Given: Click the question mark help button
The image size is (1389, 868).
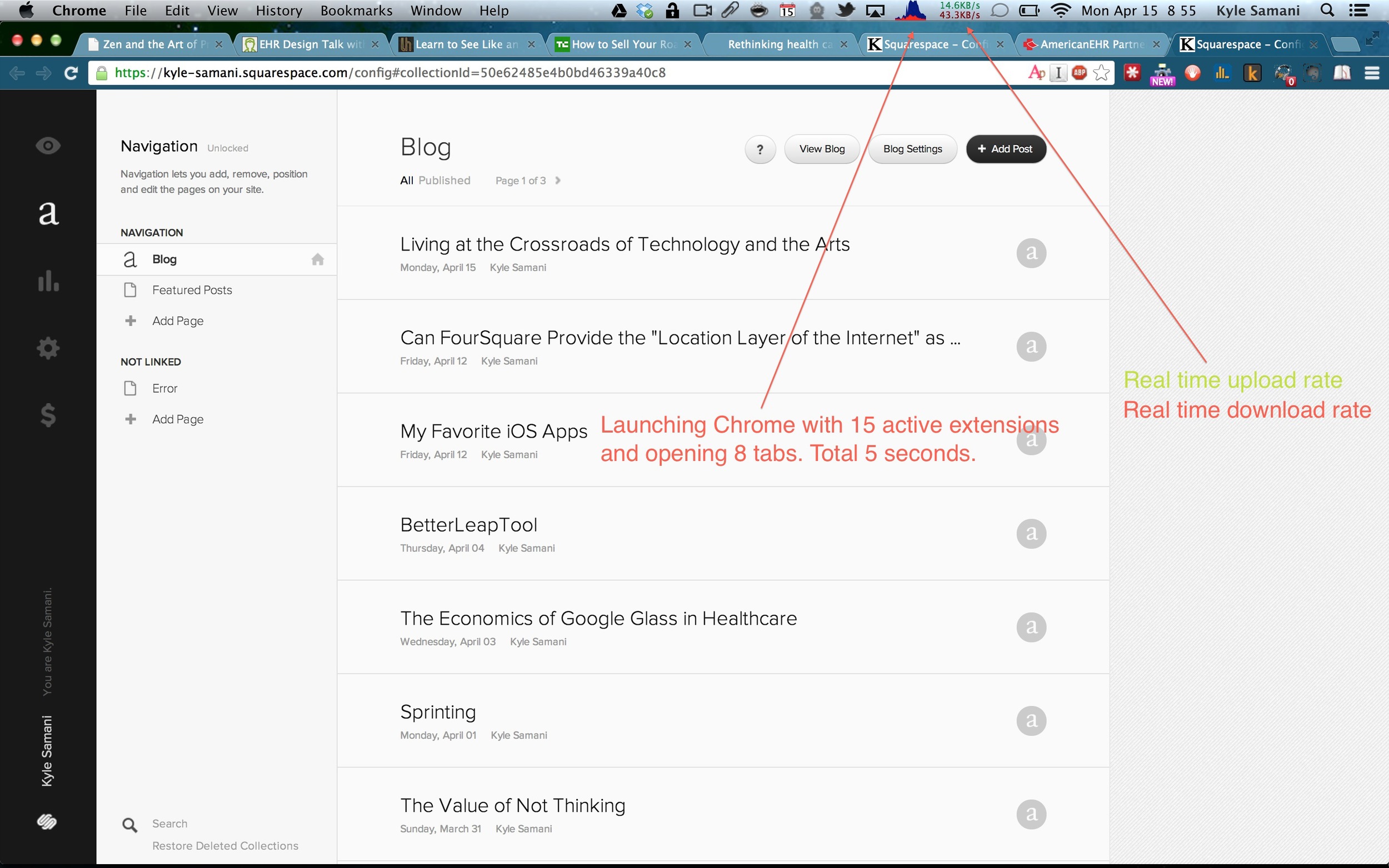Looking at the screenshot, I should tap(760, 149).
